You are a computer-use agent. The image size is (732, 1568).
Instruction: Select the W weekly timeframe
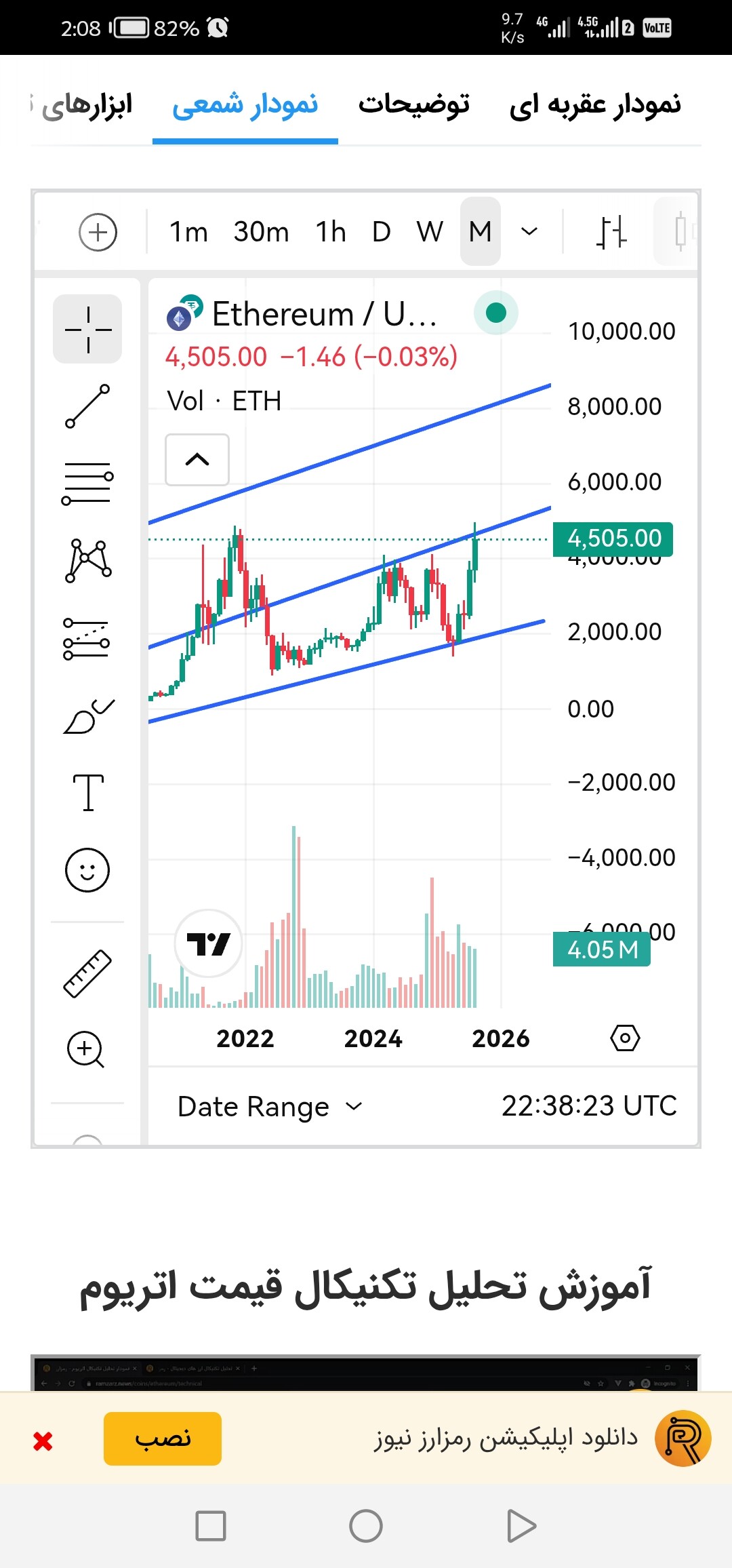pyautogui.click(x=430, y=232)
